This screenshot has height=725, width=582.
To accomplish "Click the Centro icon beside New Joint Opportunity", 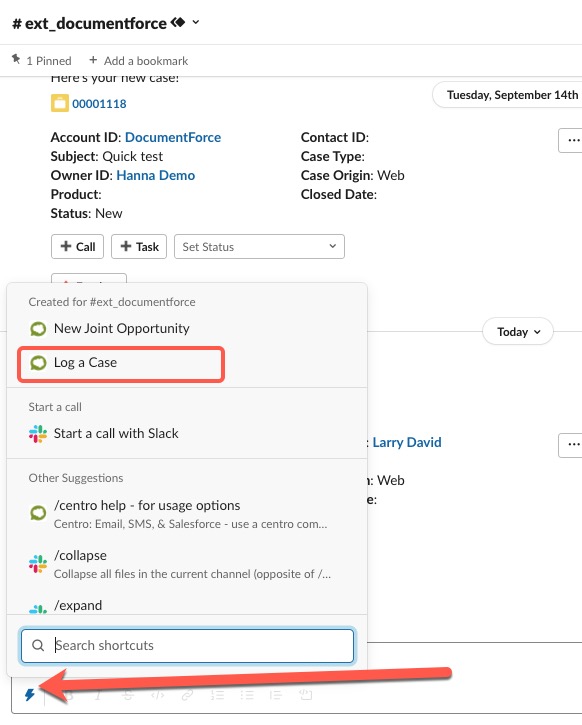I will click(38, 329).
